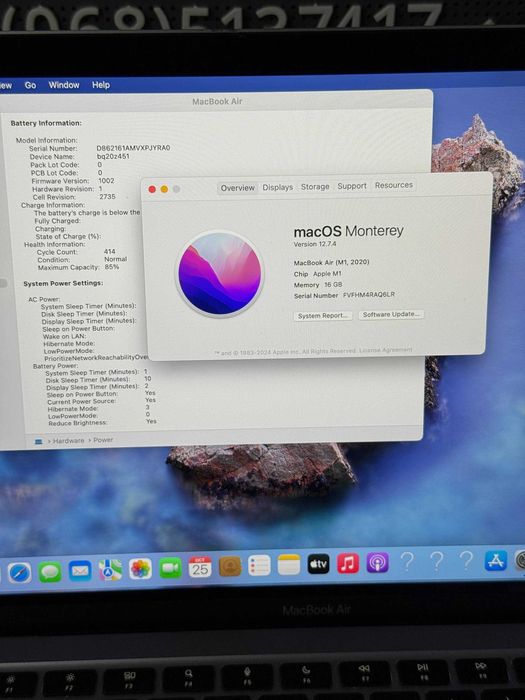
Task: Click the serial number FVFHM4RAQ6LR
Action: coord(369,295)
